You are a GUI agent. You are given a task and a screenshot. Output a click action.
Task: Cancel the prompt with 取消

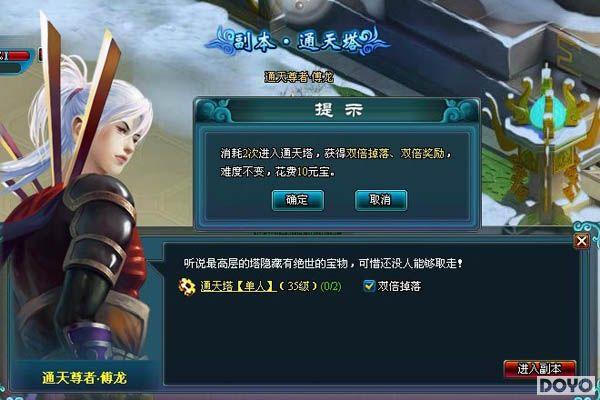pyautogui.click(x=381, y=200)
